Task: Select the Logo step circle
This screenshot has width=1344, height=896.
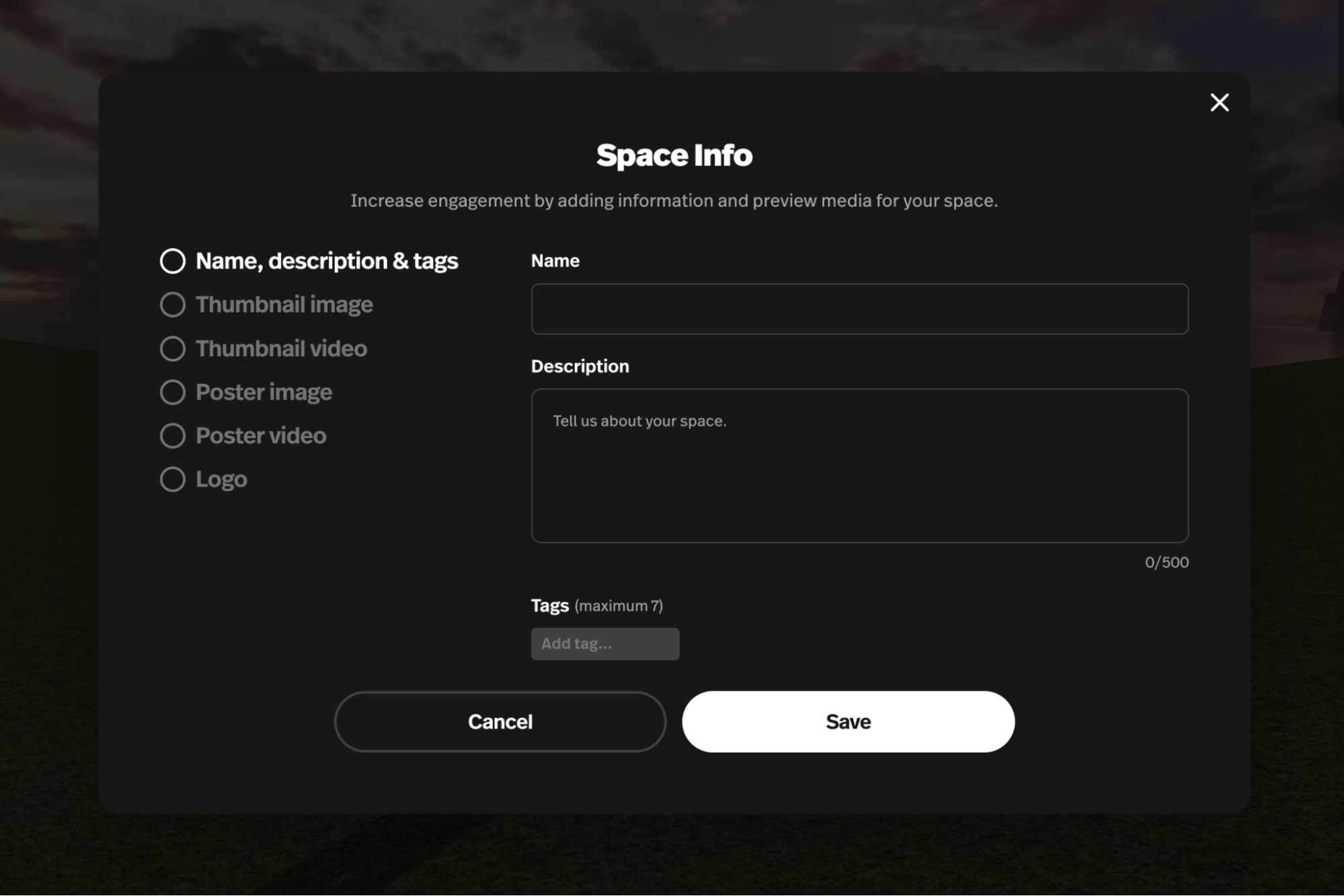Action: tap(173, 479)
